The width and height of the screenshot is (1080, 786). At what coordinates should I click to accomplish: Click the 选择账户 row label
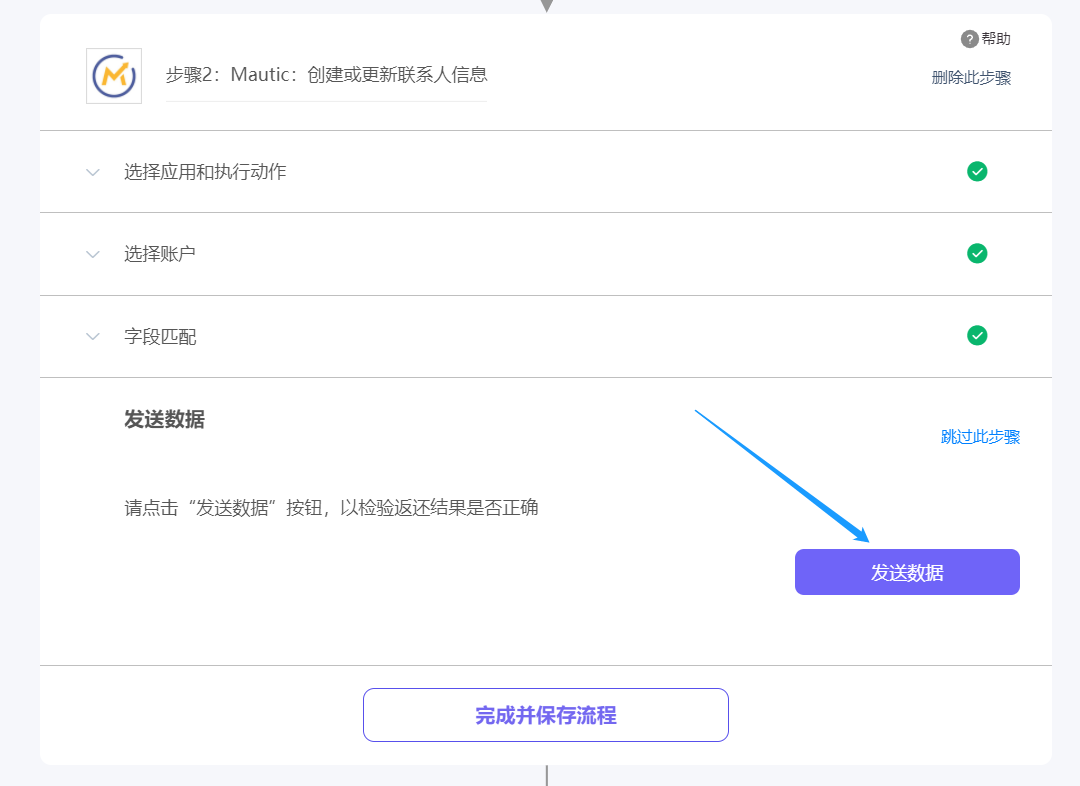tap(160, 254)
